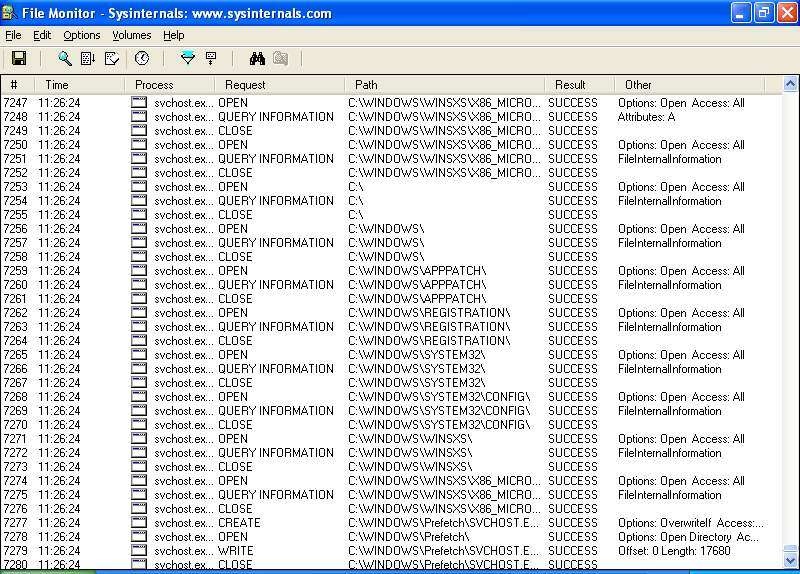Open Find with the binoculars icon

[x=257, y=59]
